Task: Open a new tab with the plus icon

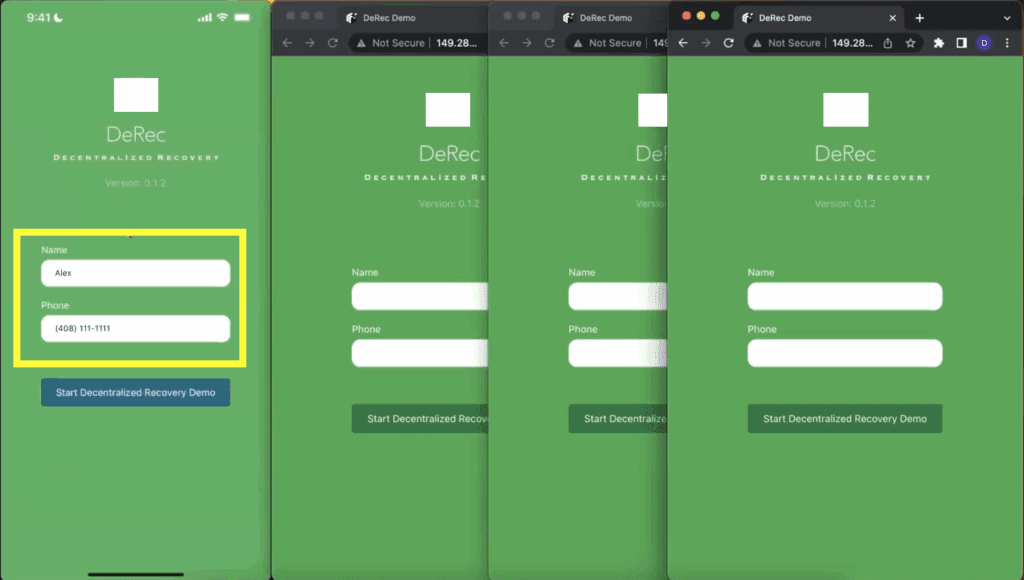Action: (x=919, y=18)
